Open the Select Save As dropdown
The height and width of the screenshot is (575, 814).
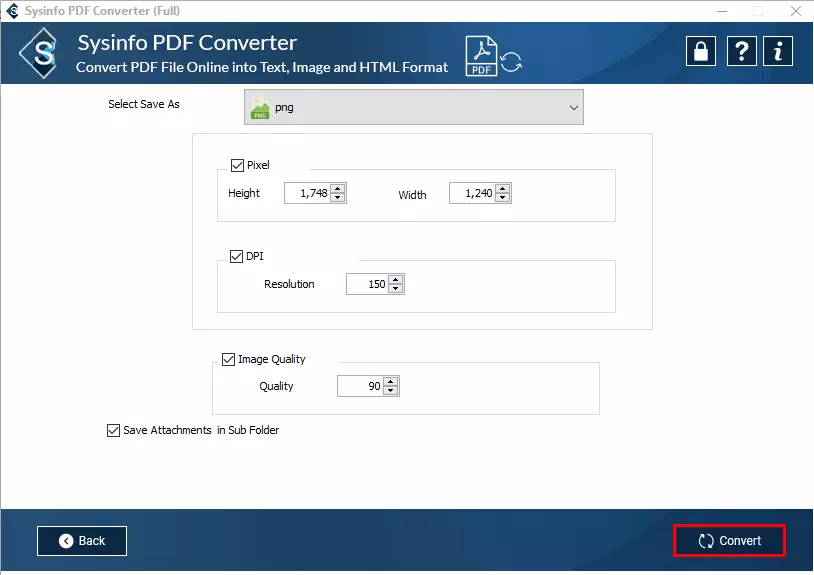coord(414,107)
